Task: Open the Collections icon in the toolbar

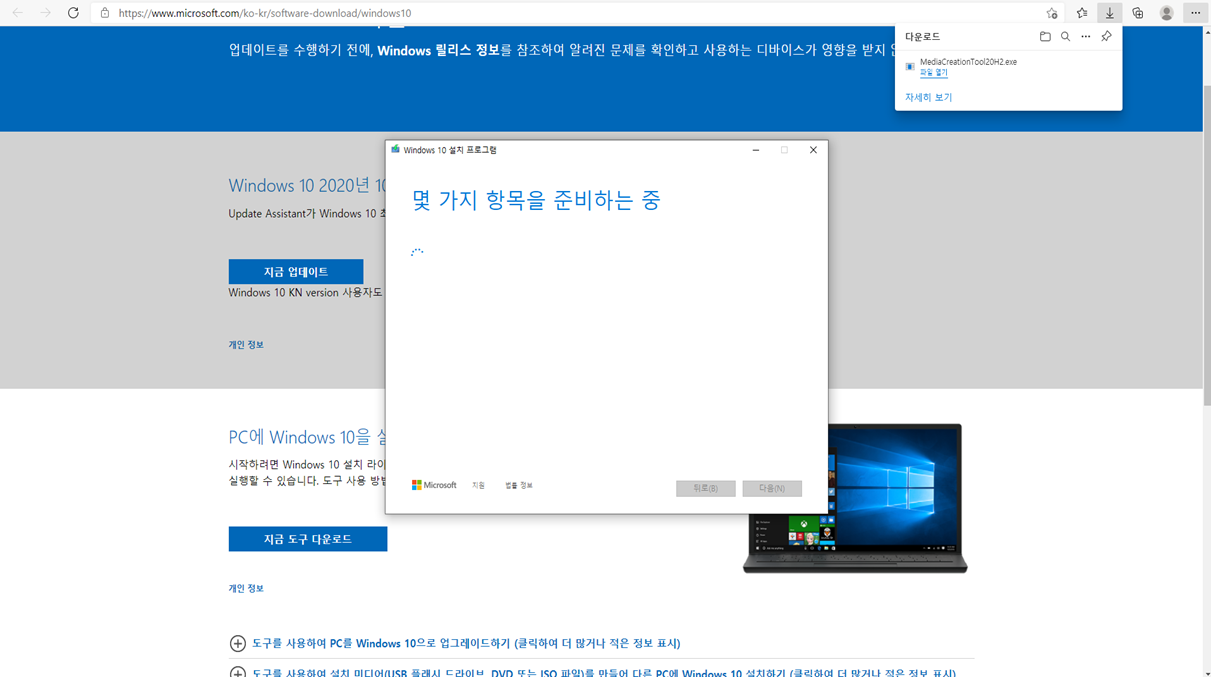Action: tap(1138, 13)
